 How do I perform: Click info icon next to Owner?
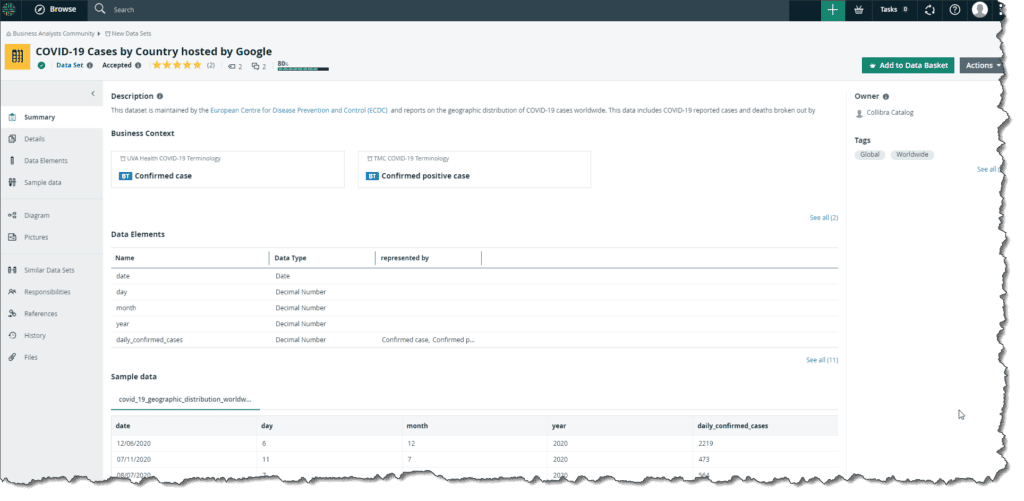tap(886, 96)
